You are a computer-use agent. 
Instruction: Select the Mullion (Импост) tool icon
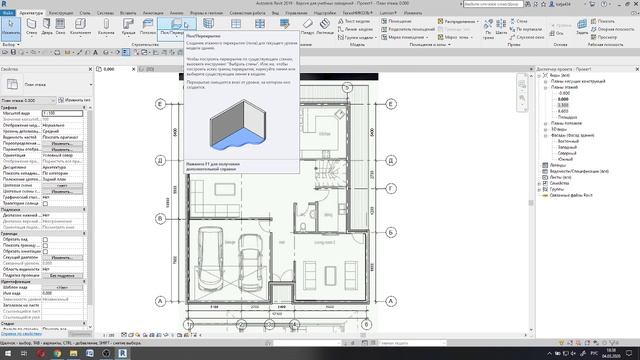pos(260,24)
